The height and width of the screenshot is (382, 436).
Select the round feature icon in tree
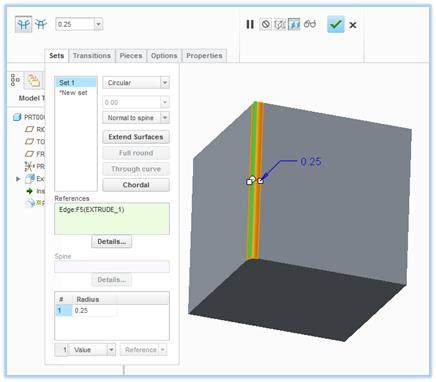[x=30, y=203]
